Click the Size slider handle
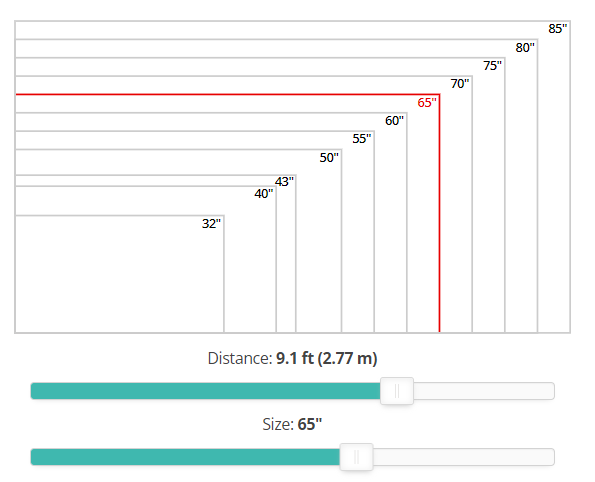 pos(356,457)
